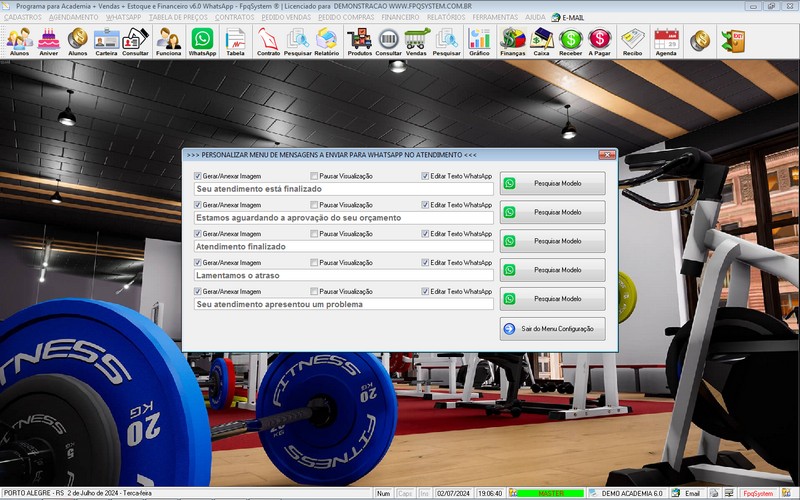Screen dimensions: 800x500
Task: Open the Agenda calendar icon
Action: pyautogui.click(x=666, y=41)
